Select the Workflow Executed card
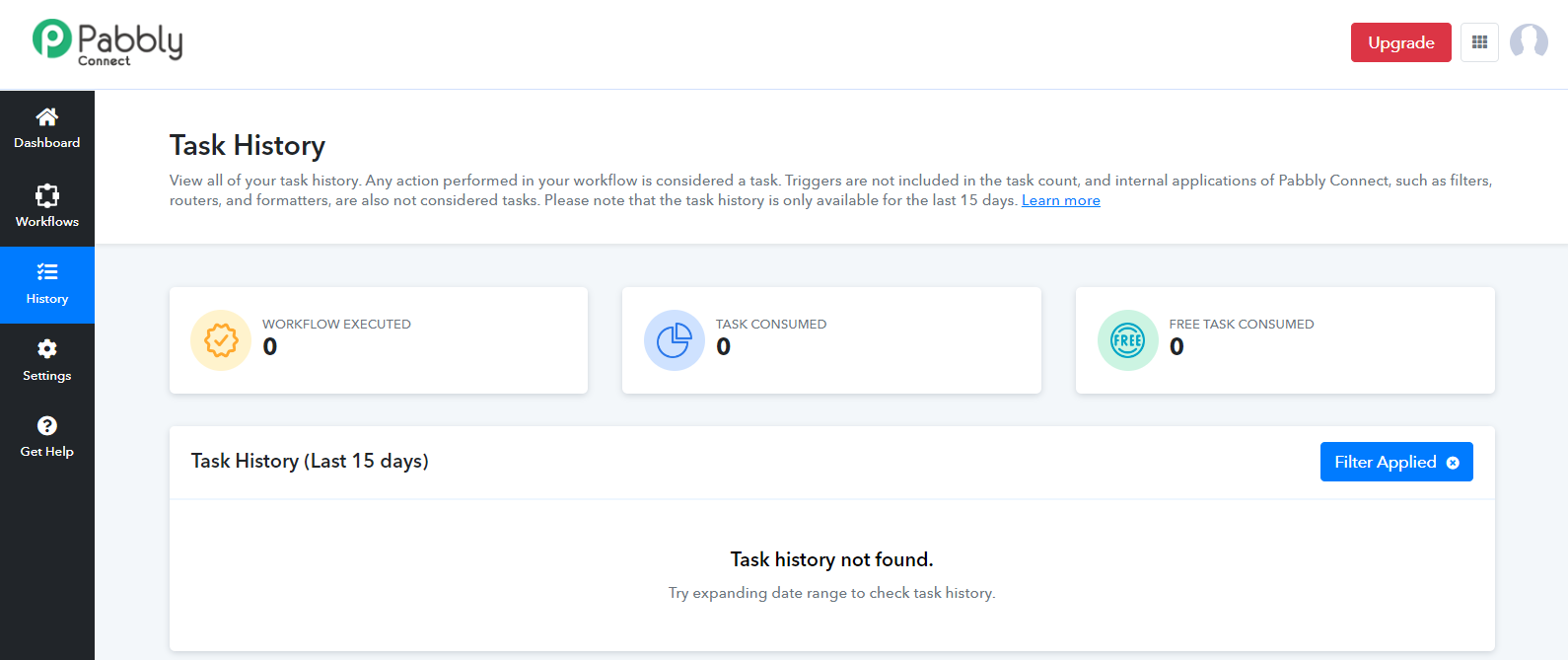 click(379, 340)
